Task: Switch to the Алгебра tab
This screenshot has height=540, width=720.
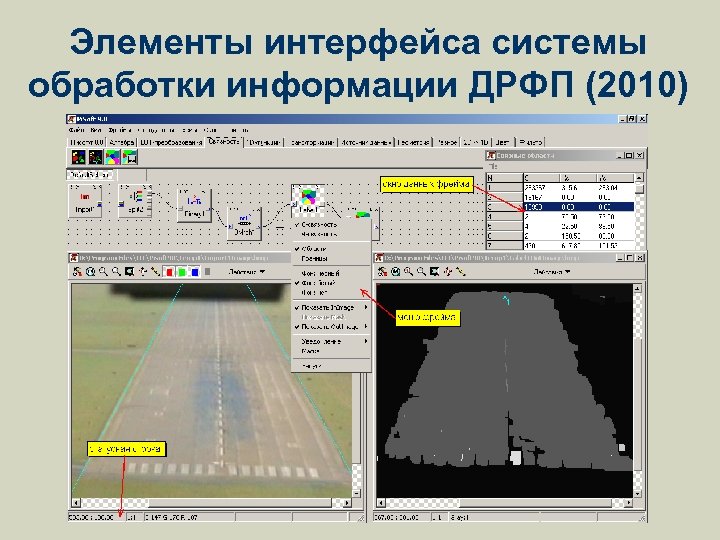Action: point(122,142)
